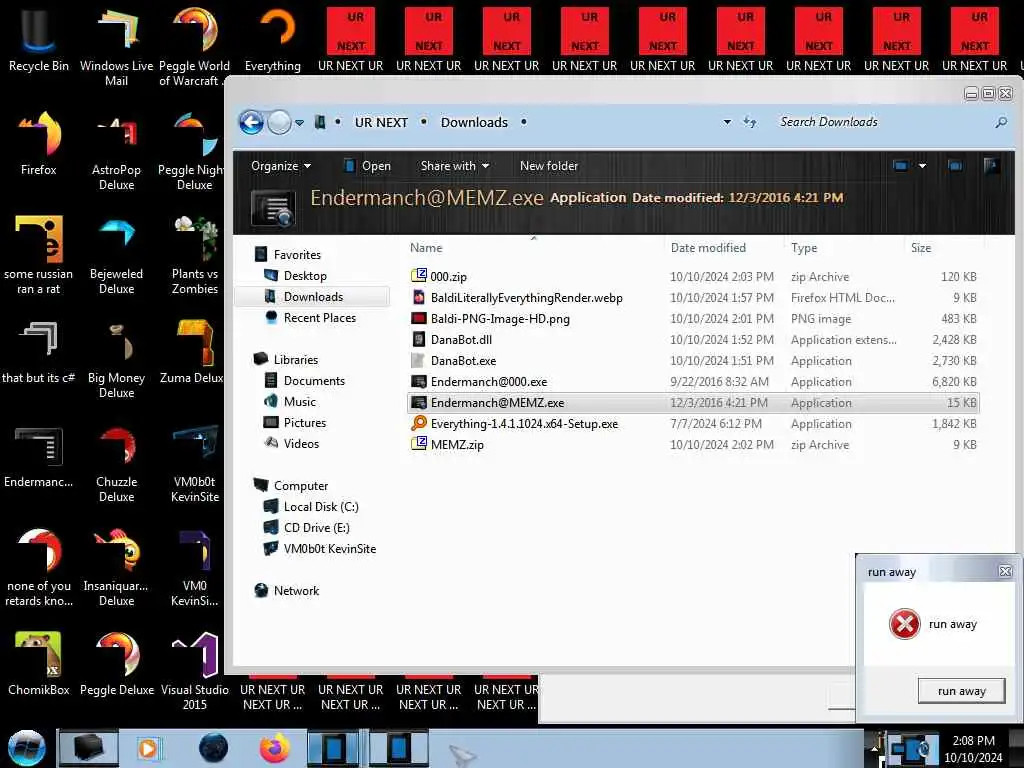Sort files by the Type column header
This screenshot has width=1024, height=768.
pyautogui.click(x=804, y=248)
